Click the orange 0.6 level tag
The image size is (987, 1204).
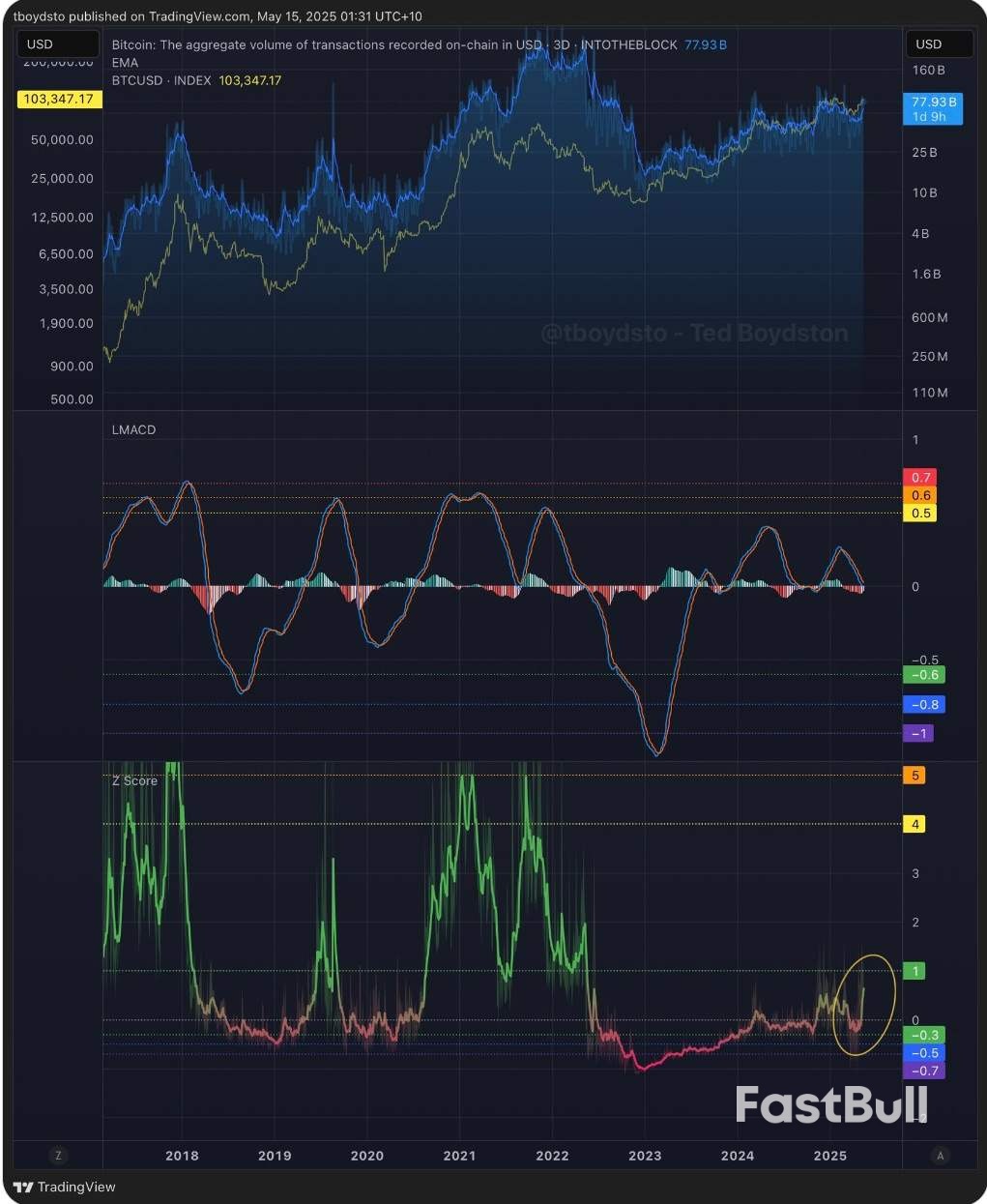pos(920,495)
